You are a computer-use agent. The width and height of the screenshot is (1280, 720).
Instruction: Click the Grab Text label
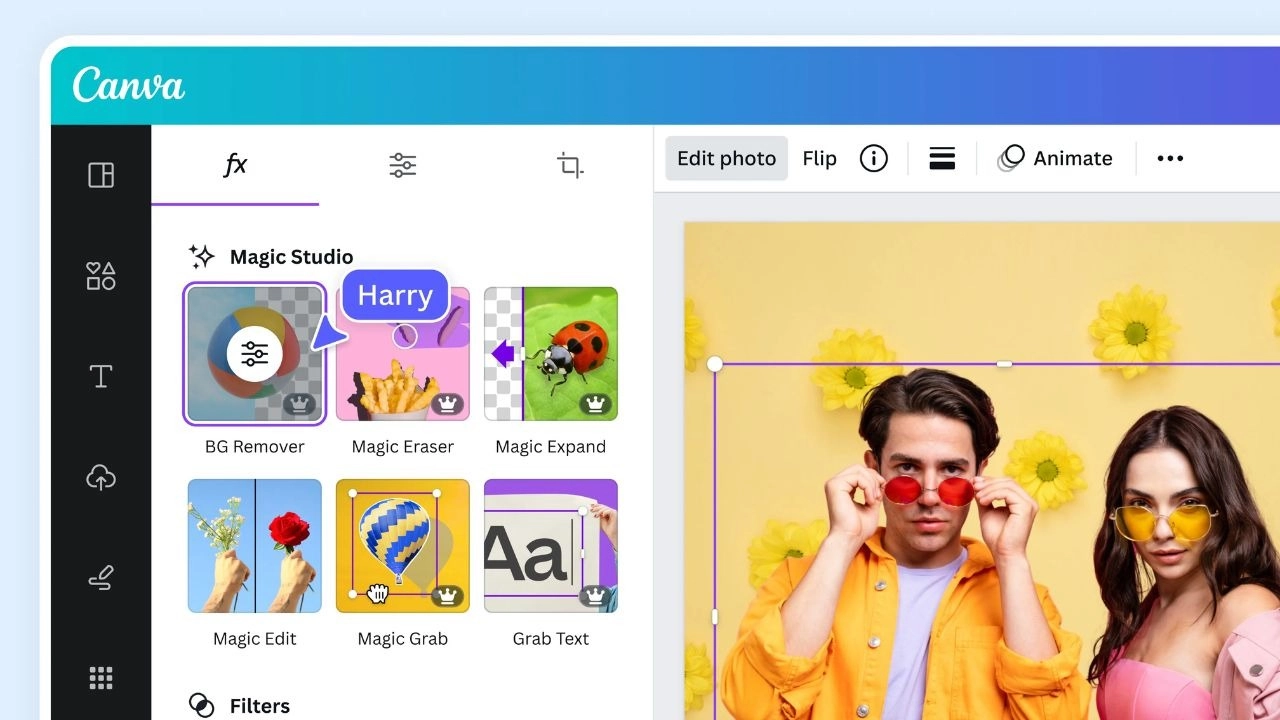pos(551,639)
